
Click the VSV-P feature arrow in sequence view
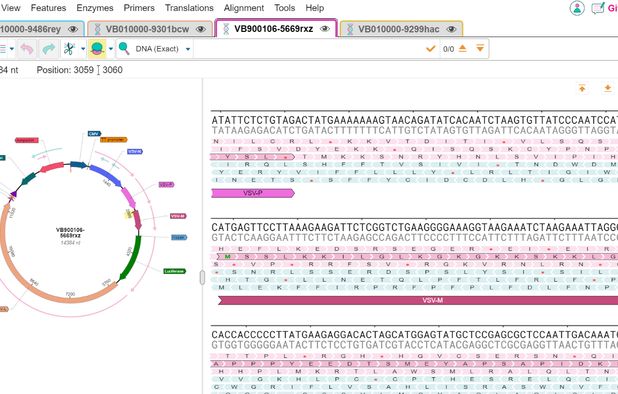coord(253,193)
